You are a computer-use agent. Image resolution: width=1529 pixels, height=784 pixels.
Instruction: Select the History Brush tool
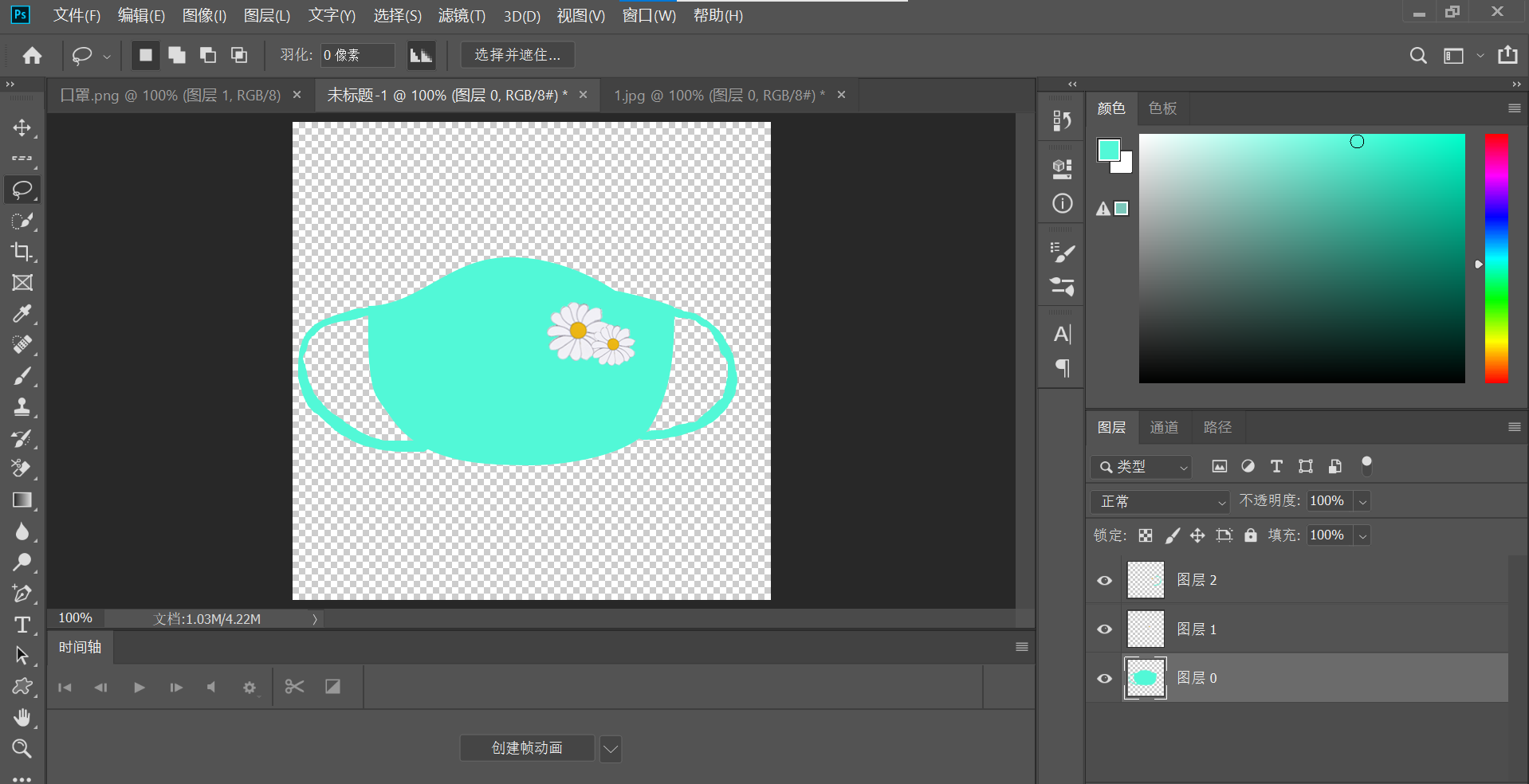tap(22, 438)
